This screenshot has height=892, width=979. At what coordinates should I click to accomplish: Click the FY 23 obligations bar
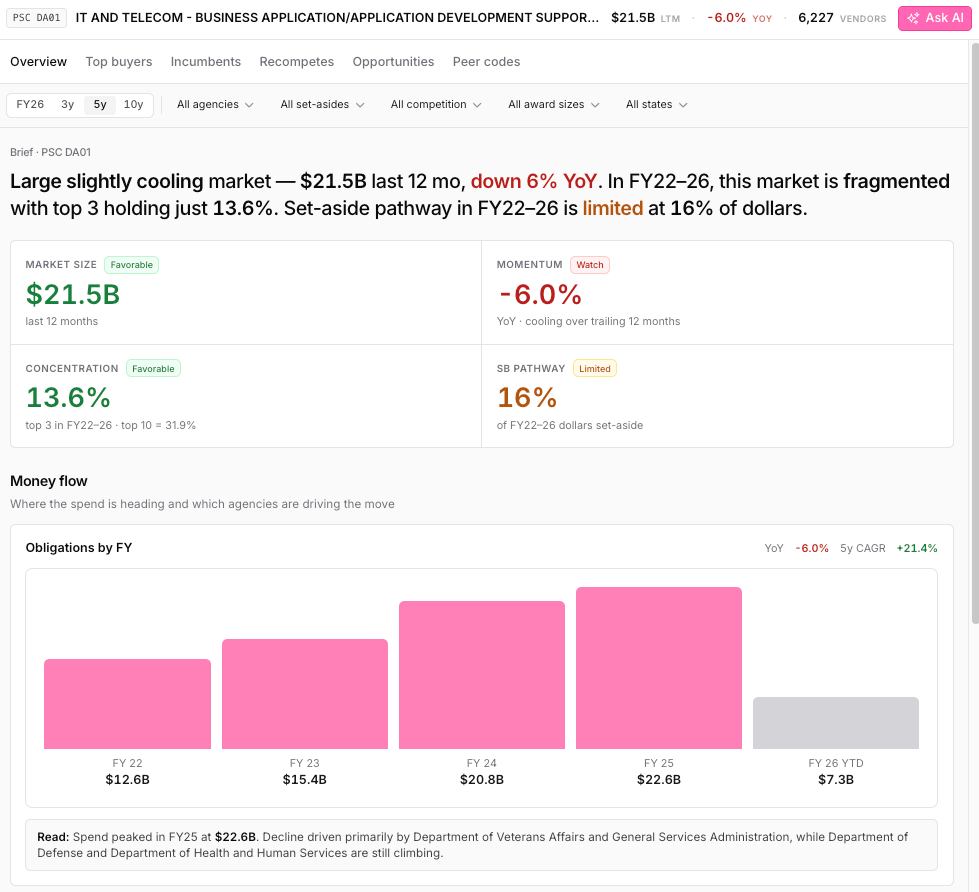[305, 694]
